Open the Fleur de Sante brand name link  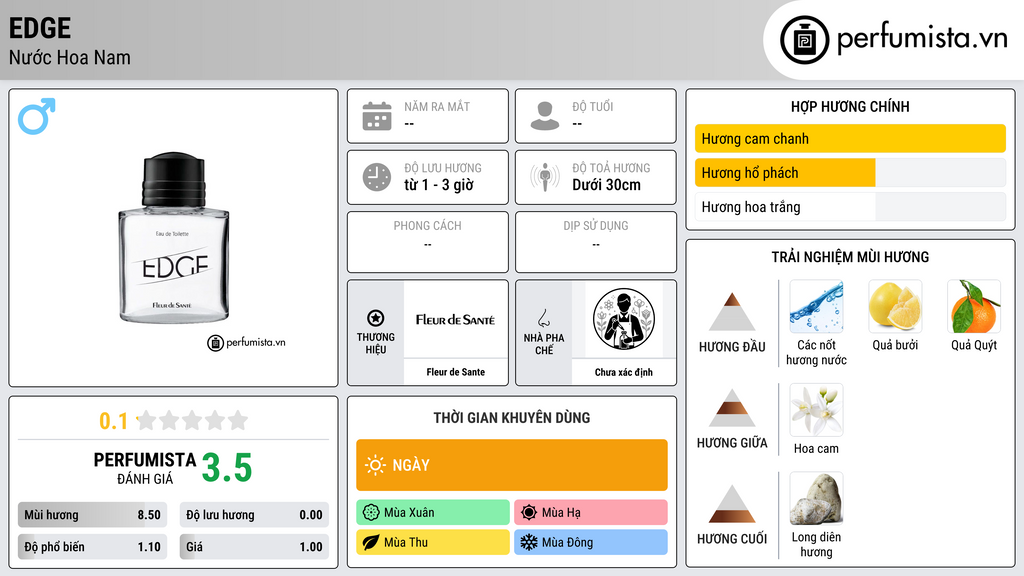[x=455, y=372]
